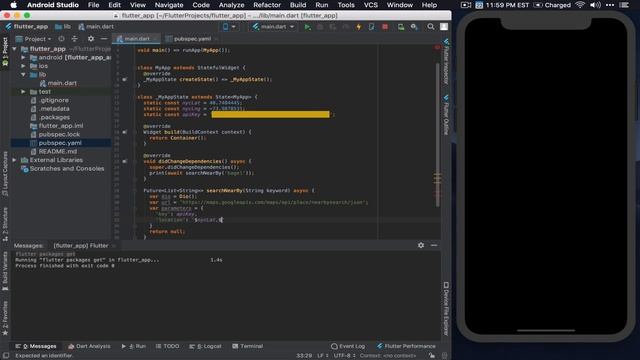Open the VCS menu
This screenshot has height=360, width=640.
click(x=371, y=5)
